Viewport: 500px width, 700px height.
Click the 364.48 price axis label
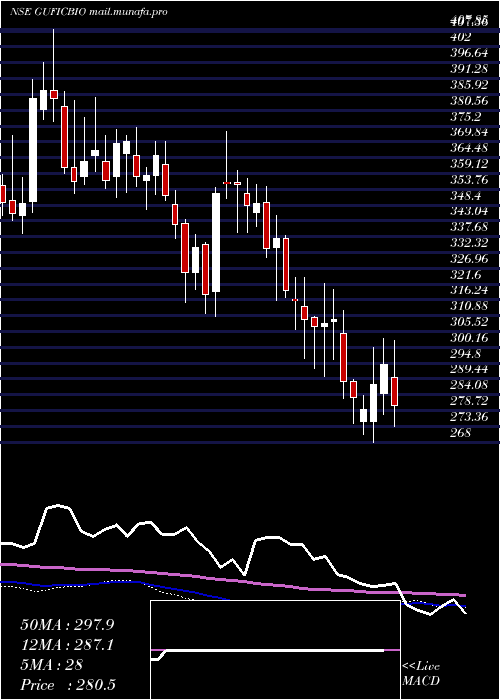471,148
